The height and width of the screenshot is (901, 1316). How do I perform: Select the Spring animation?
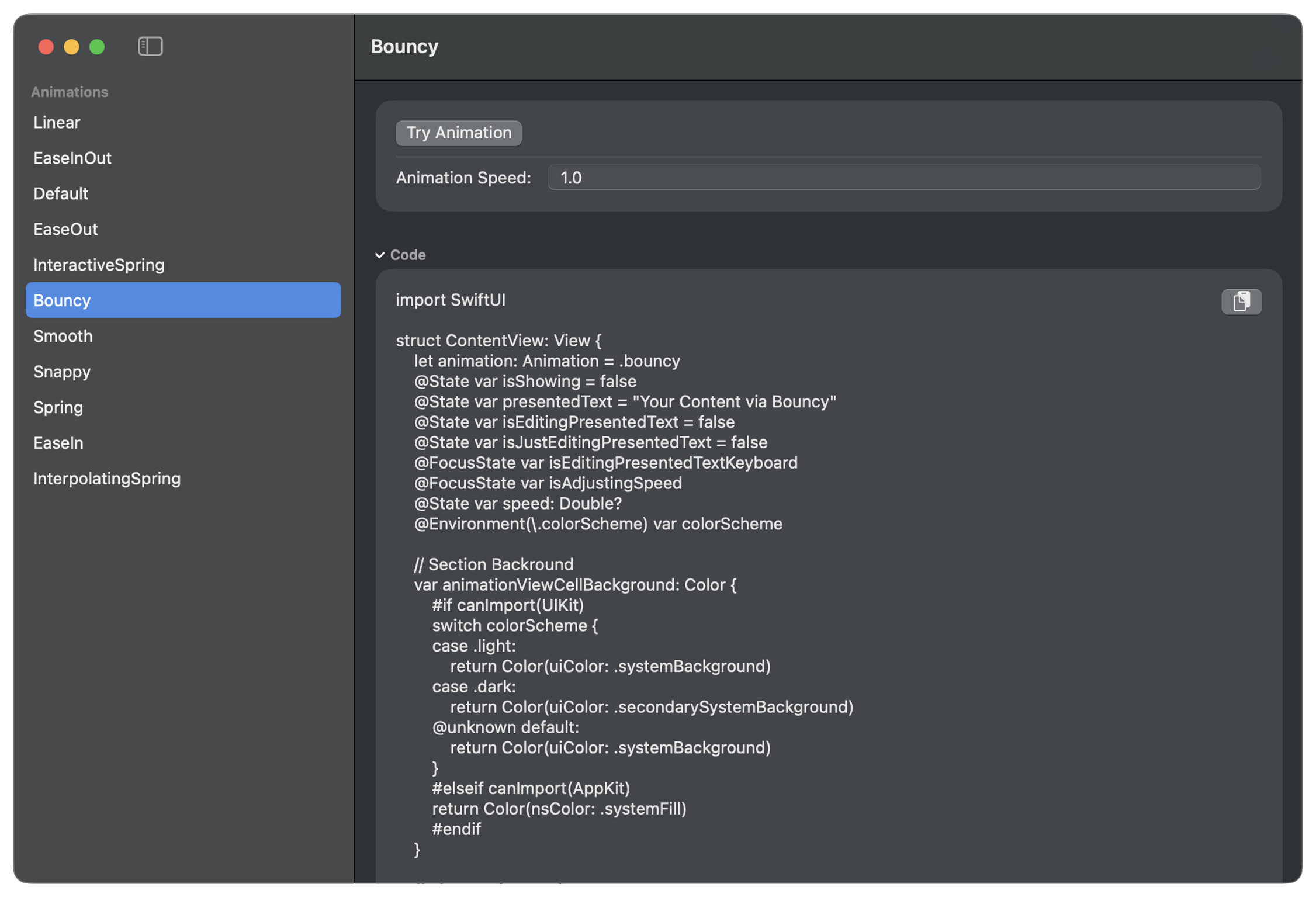[58, 407]
